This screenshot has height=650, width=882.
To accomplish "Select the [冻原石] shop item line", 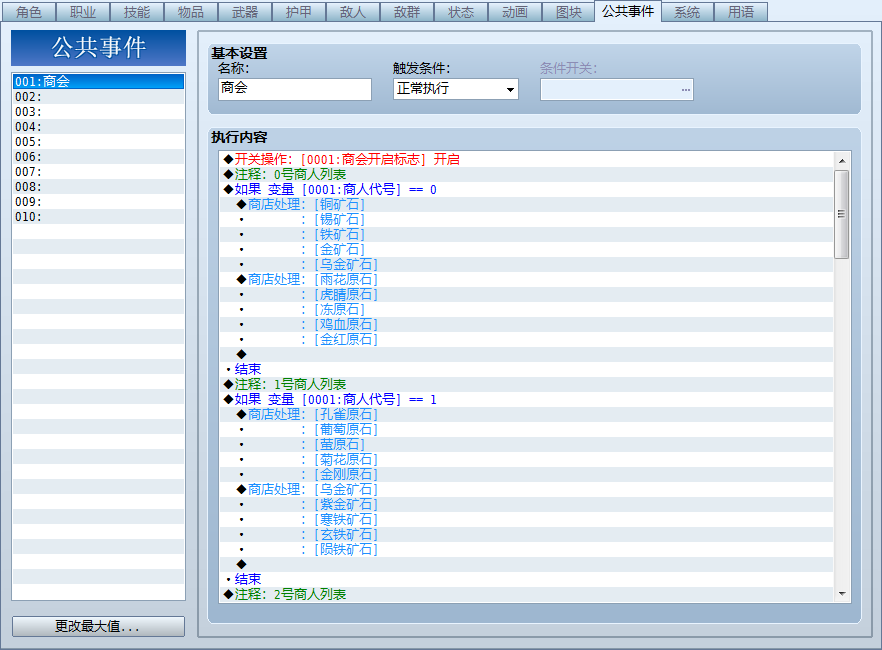I will pyautogui.click(x=526, y=309).
